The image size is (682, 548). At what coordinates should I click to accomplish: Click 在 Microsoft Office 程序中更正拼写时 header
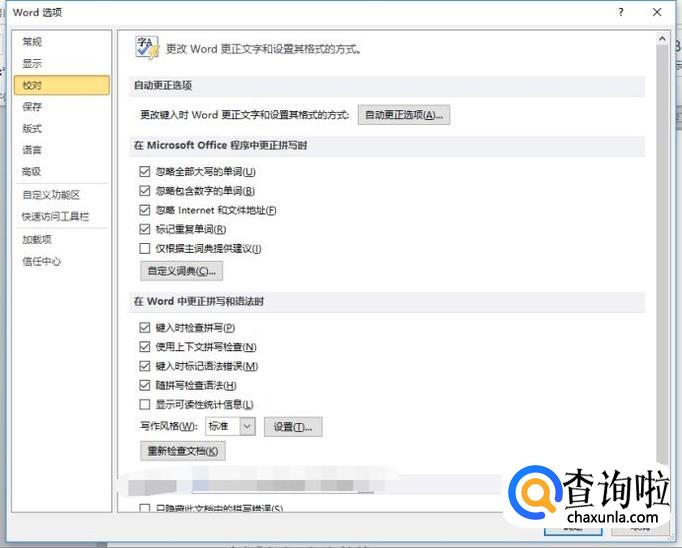[220, 145]
